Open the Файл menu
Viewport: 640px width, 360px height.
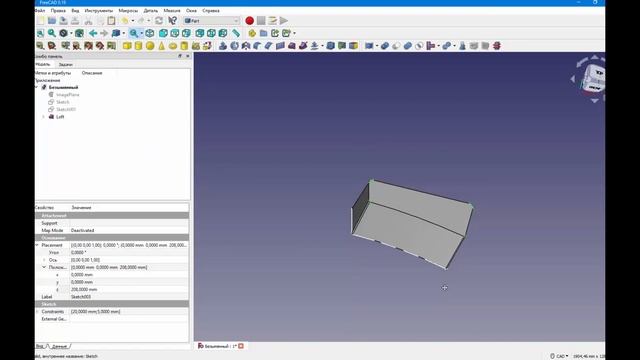point(40,11)
